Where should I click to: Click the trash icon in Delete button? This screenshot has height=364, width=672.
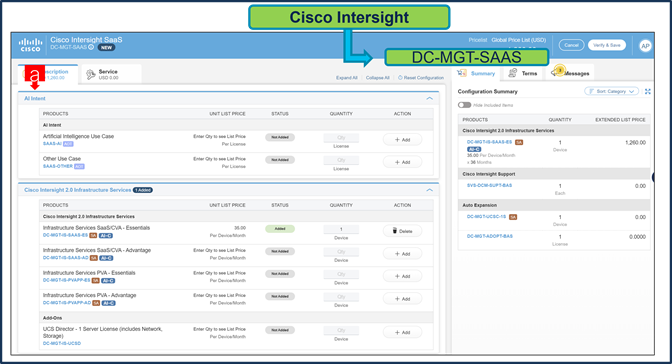click(395, 231)
